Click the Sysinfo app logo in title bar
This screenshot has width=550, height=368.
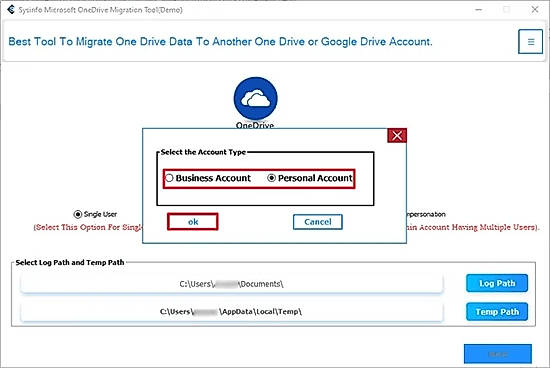click(x=11, y=9)
